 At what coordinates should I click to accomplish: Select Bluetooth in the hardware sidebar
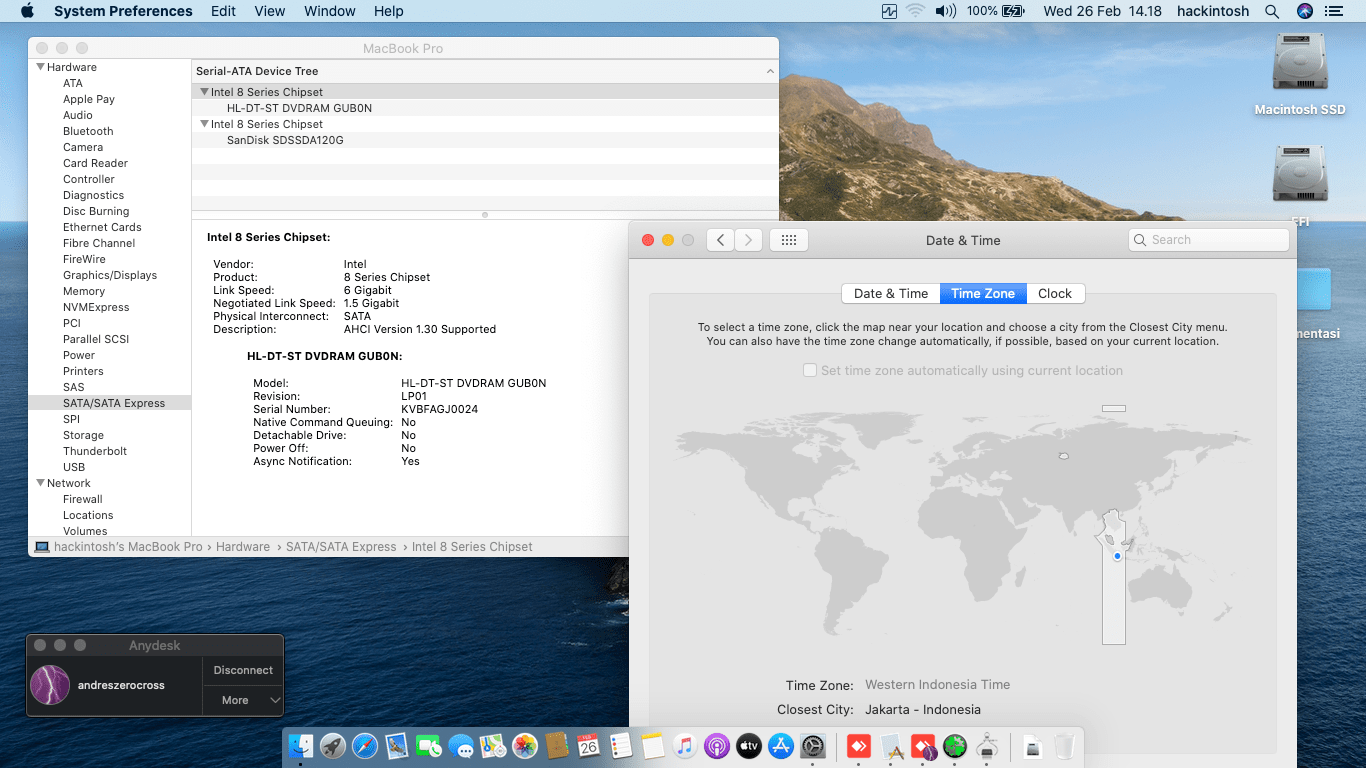coord(88,131)
